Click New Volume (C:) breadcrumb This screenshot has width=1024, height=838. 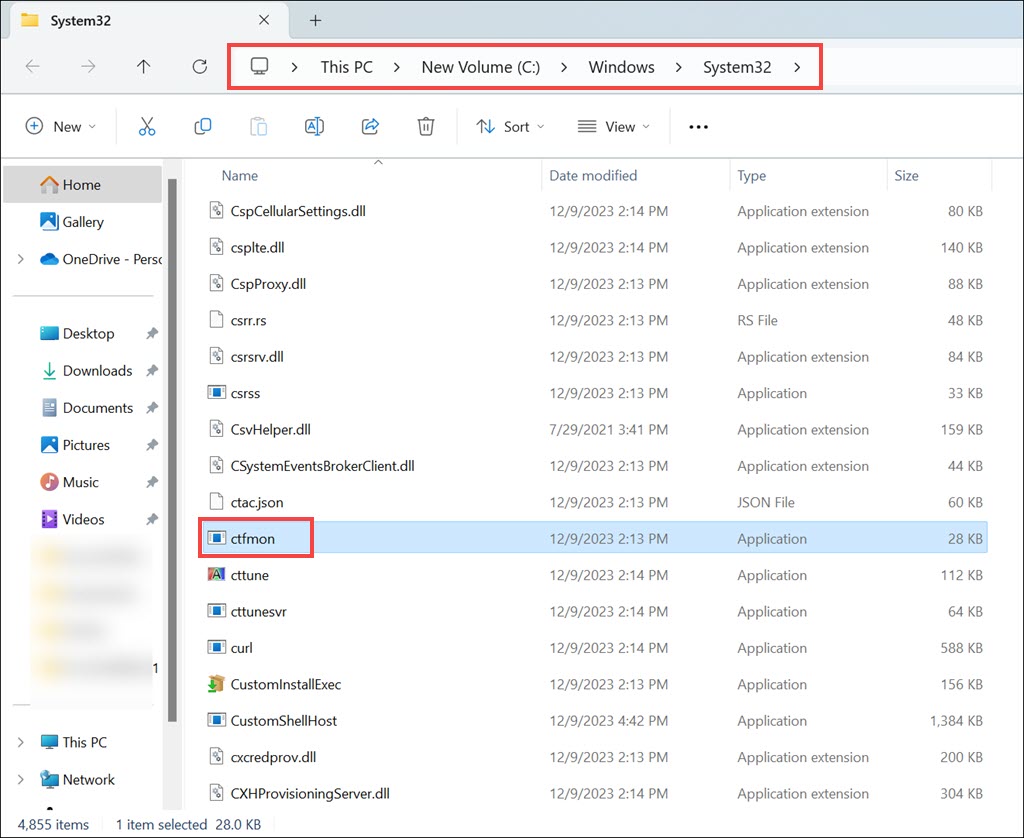tap(480, 67)
